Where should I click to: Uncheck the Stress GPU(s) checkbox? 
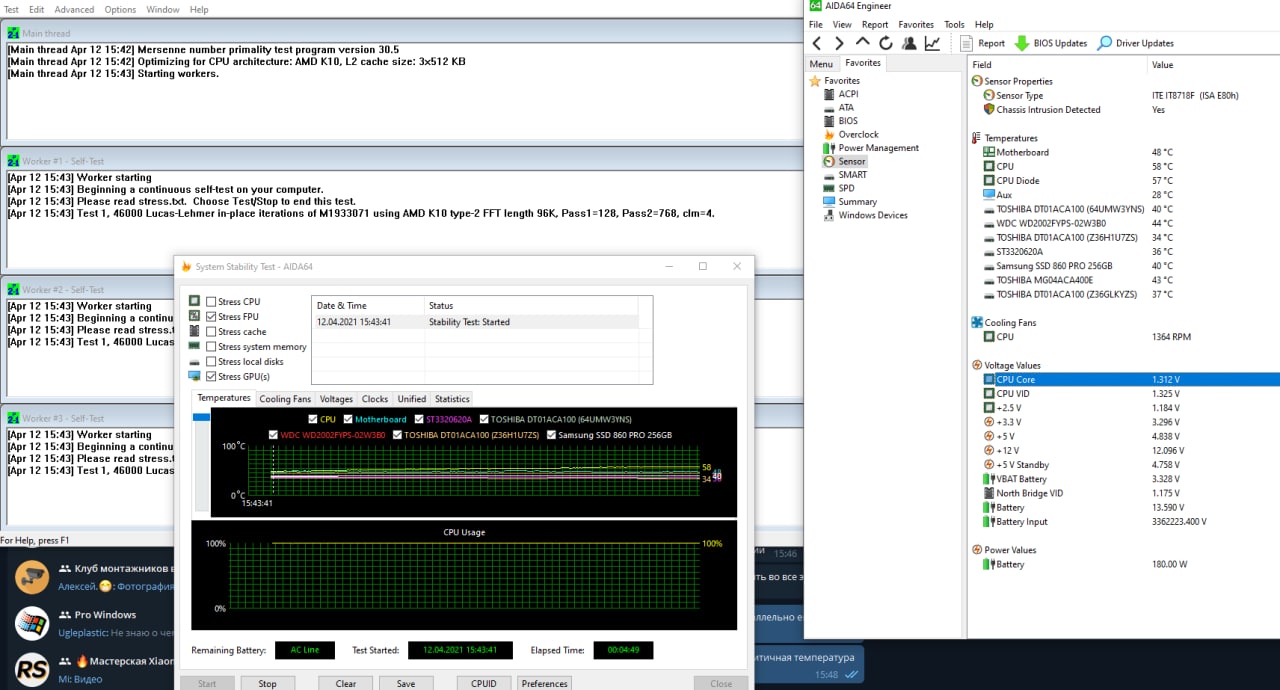coord(211,377)
